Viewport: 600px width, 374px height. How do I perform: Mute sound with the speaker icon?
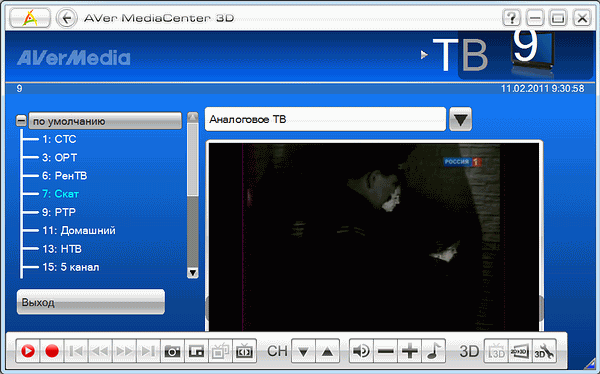362,351
